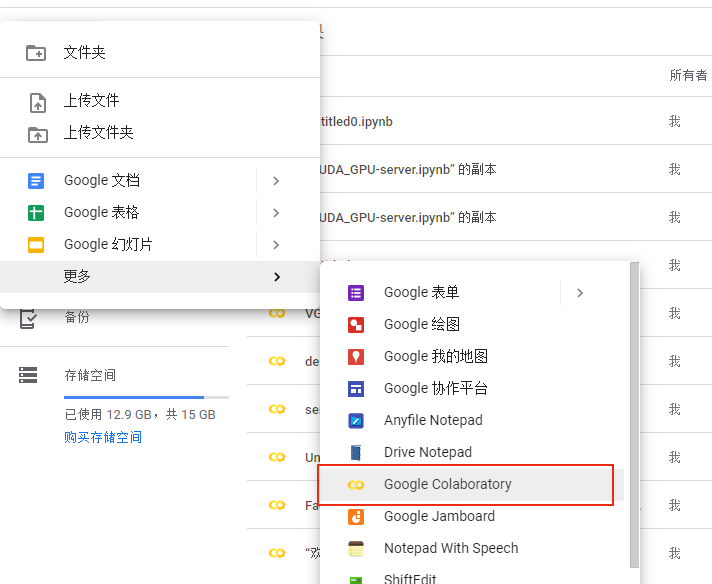Expand the Google 表格 submenu arrow

(276, 213)
